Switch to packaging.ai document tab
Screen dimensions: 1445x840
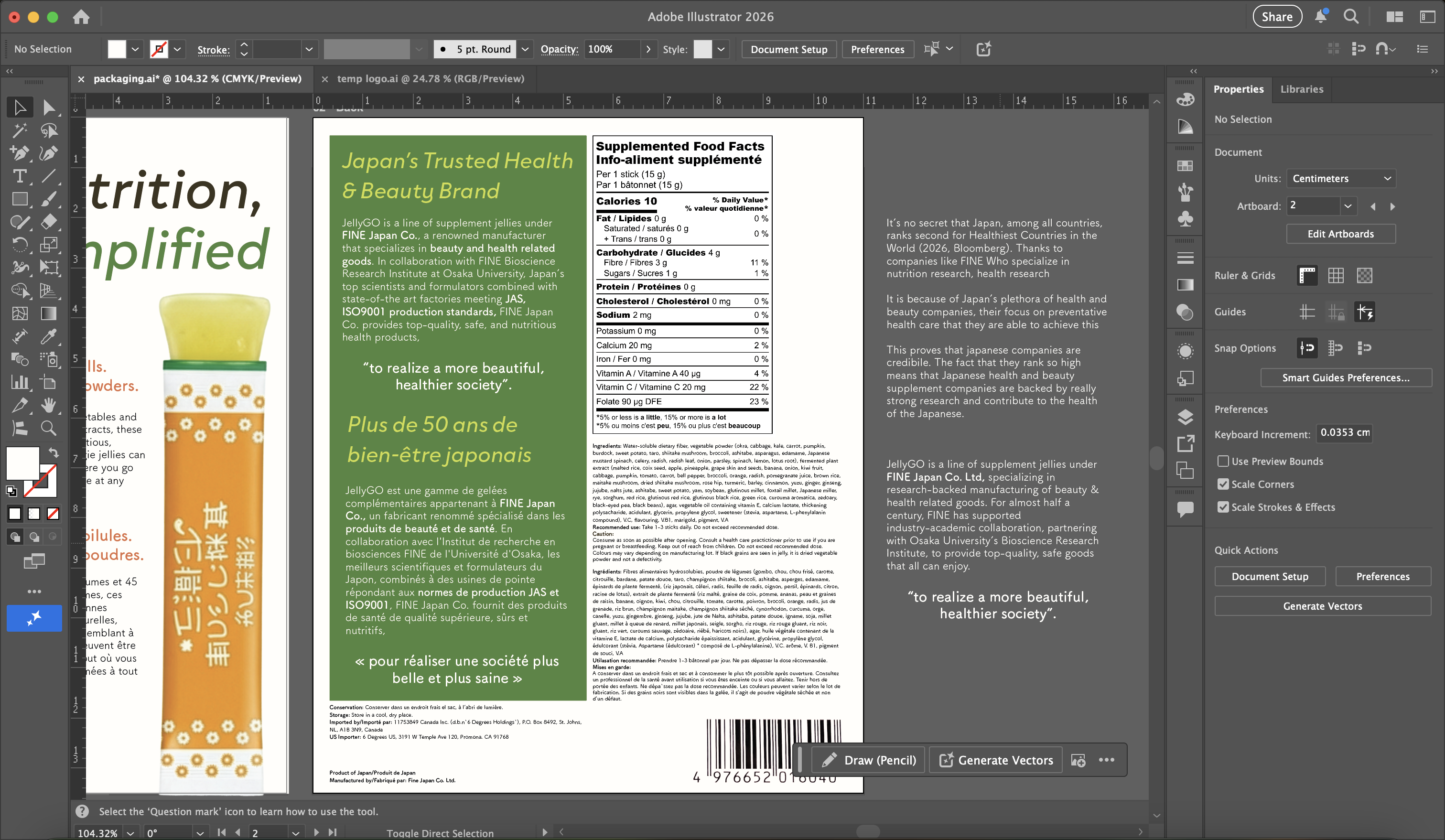click(197, 78)
